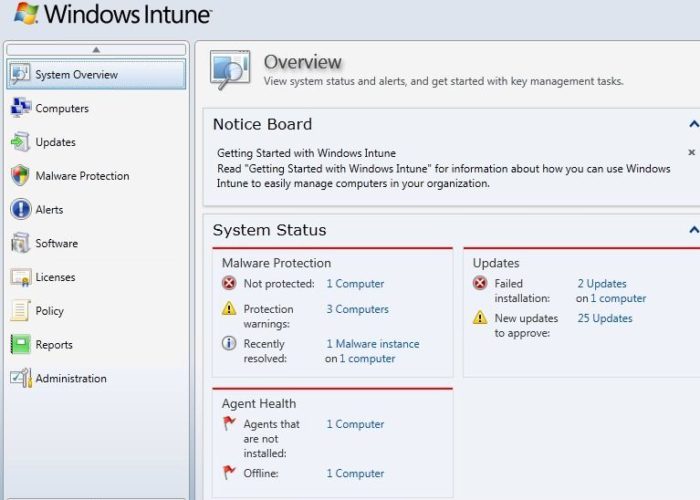Click the Protection warnings yellow triangle icon
This screenshot has width=700, height=500.
click(x=229, y=308)
